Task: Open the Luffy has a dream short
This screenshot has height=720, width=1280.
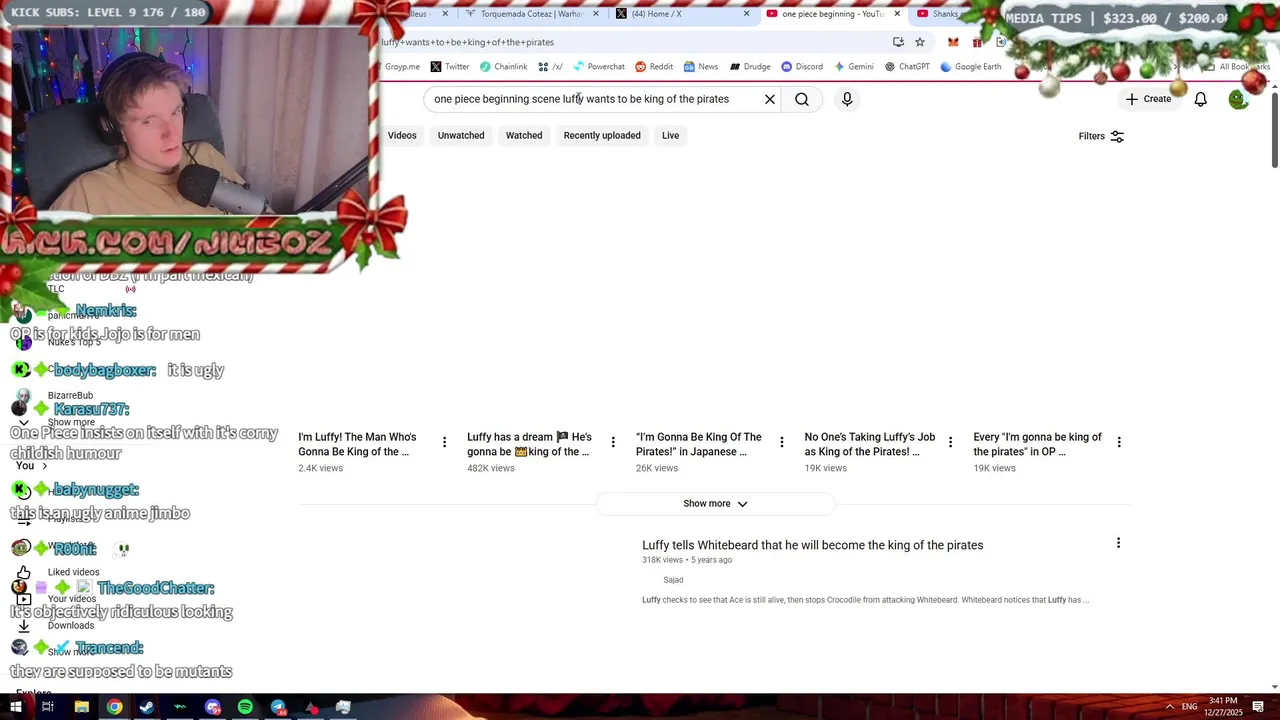Action: click(x=529, y=444)
